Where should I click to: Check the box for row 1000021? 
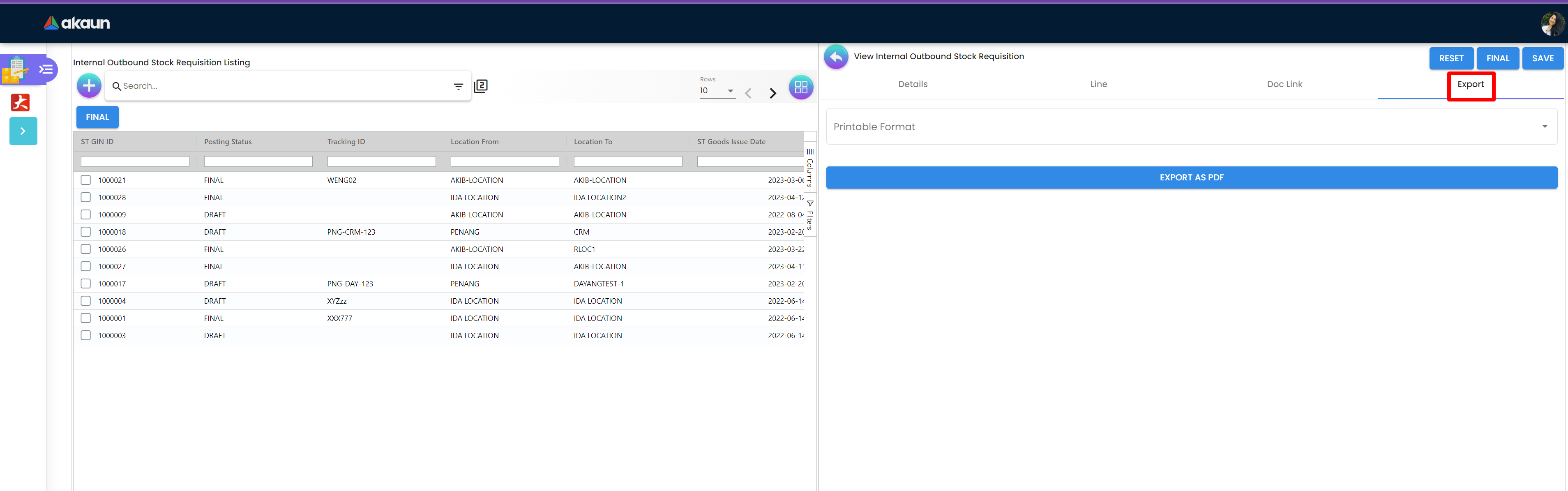coord(86,180)
